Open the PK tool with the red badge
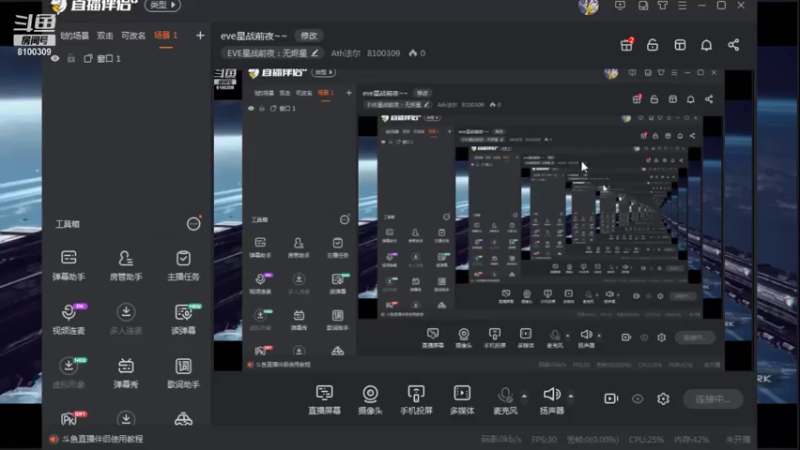 [x=70, y=418]
